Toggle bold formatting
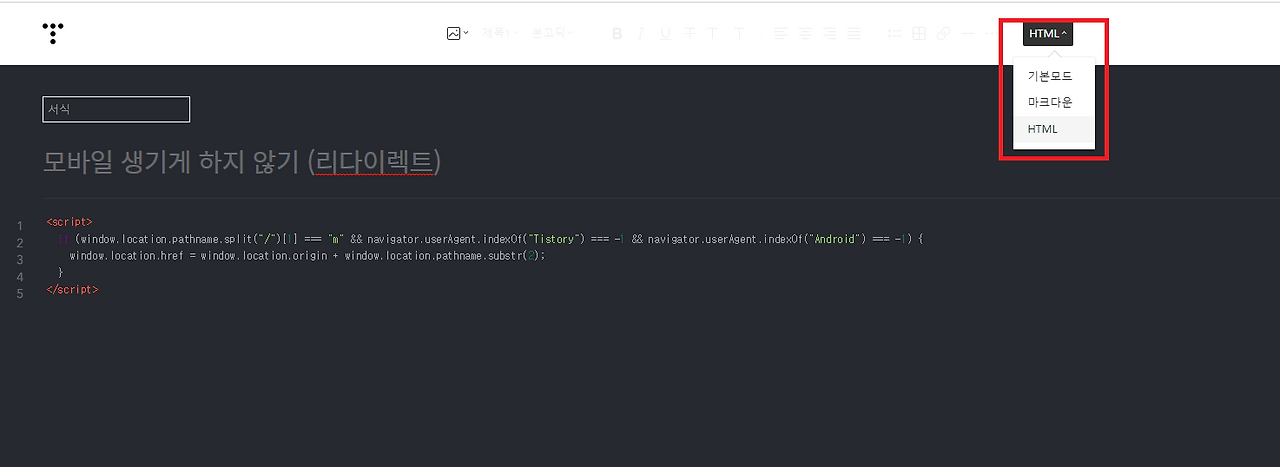The image size is (1280, 467). pos(617,34)
